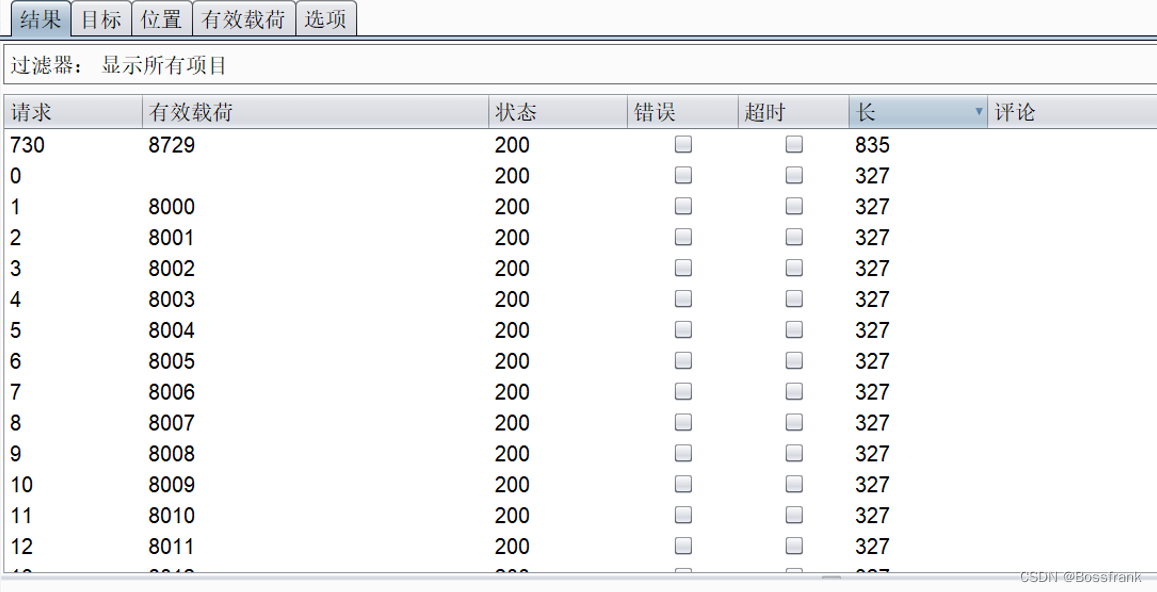Click length 327 in payload 8009 row
The height and width of the screenshot is (592, 1157).
872,484
